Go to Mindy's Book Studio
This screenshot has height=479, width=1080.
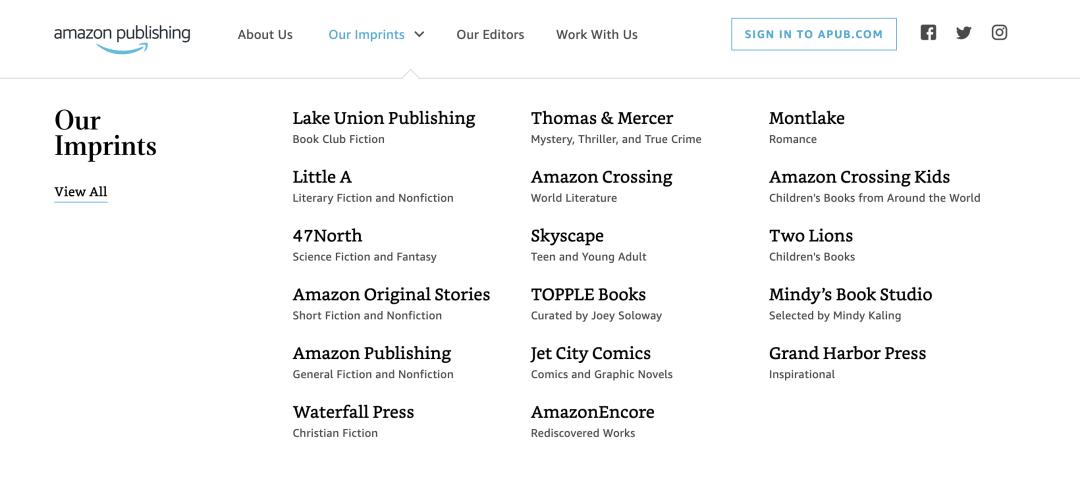click(x=850, y=295)
